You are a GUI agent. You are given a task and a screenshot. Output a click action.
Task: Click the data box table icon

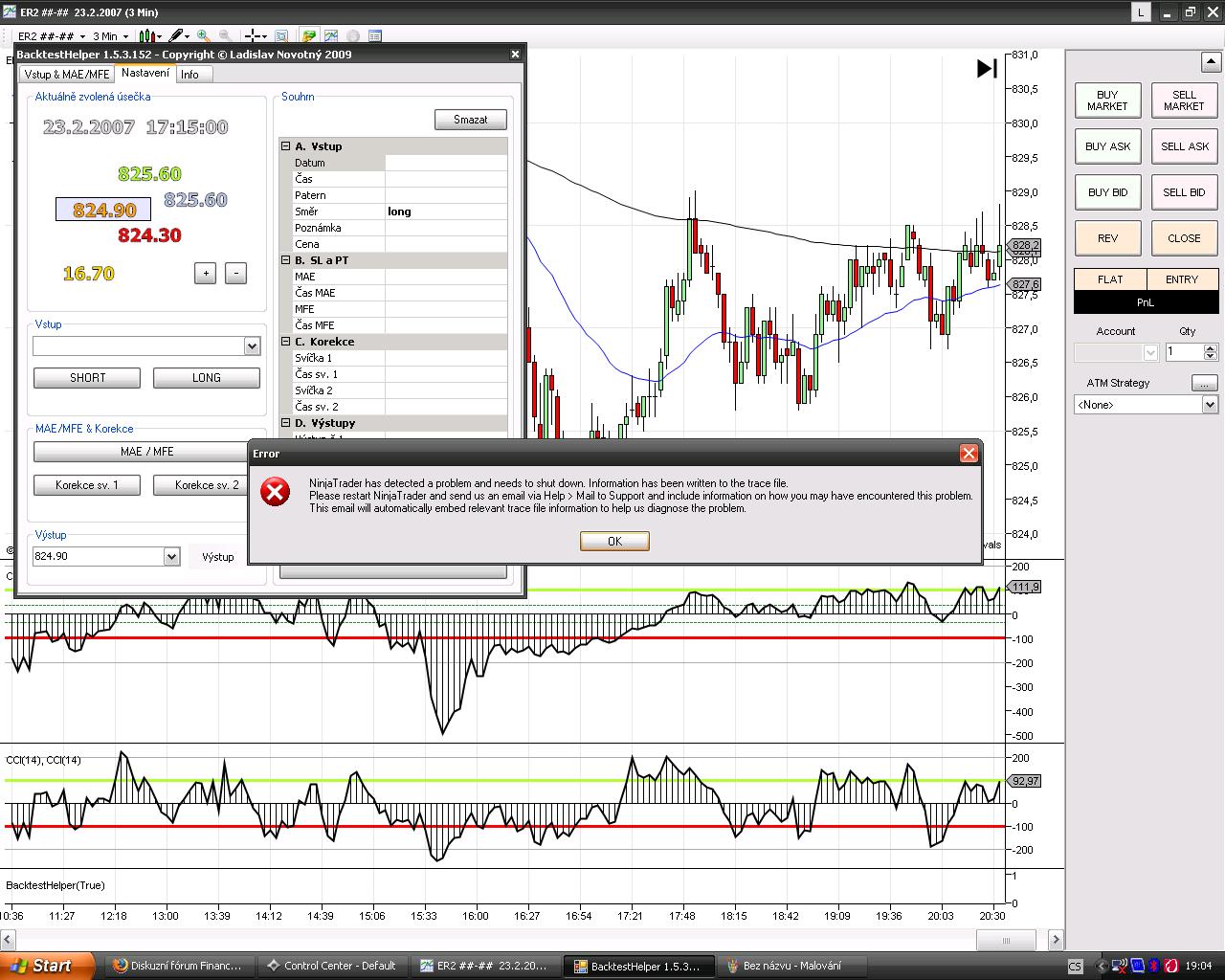pos(375,36)
